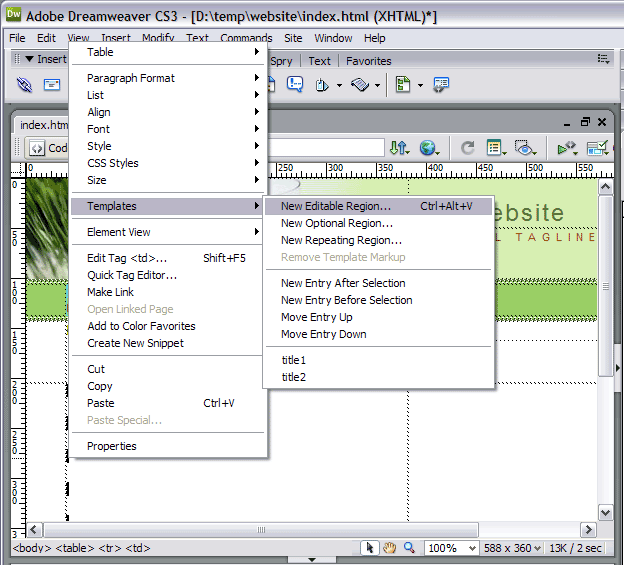Open the Help menu
The height and width of the screenshot is (565, 624).
coord(374,38)
